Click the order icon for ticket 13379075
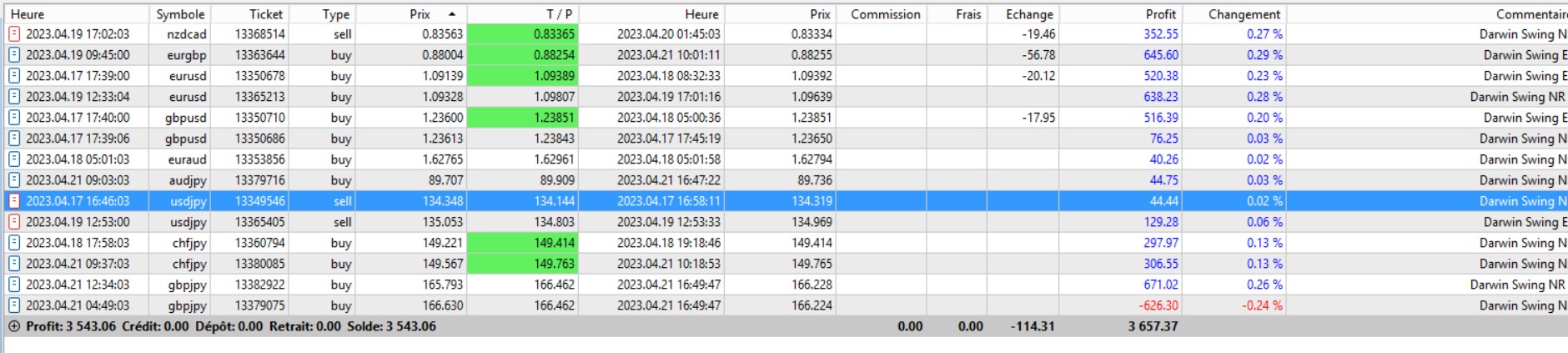1568x353 pixels. (14, 305)
